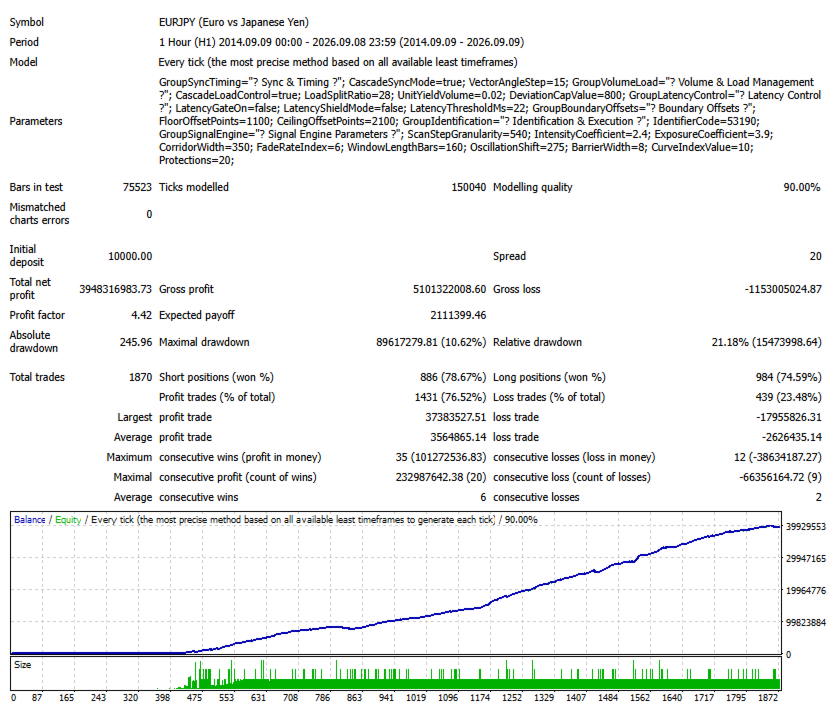
Task: Select the EURJPY symbol description text
Action: [x=234, y=22]
